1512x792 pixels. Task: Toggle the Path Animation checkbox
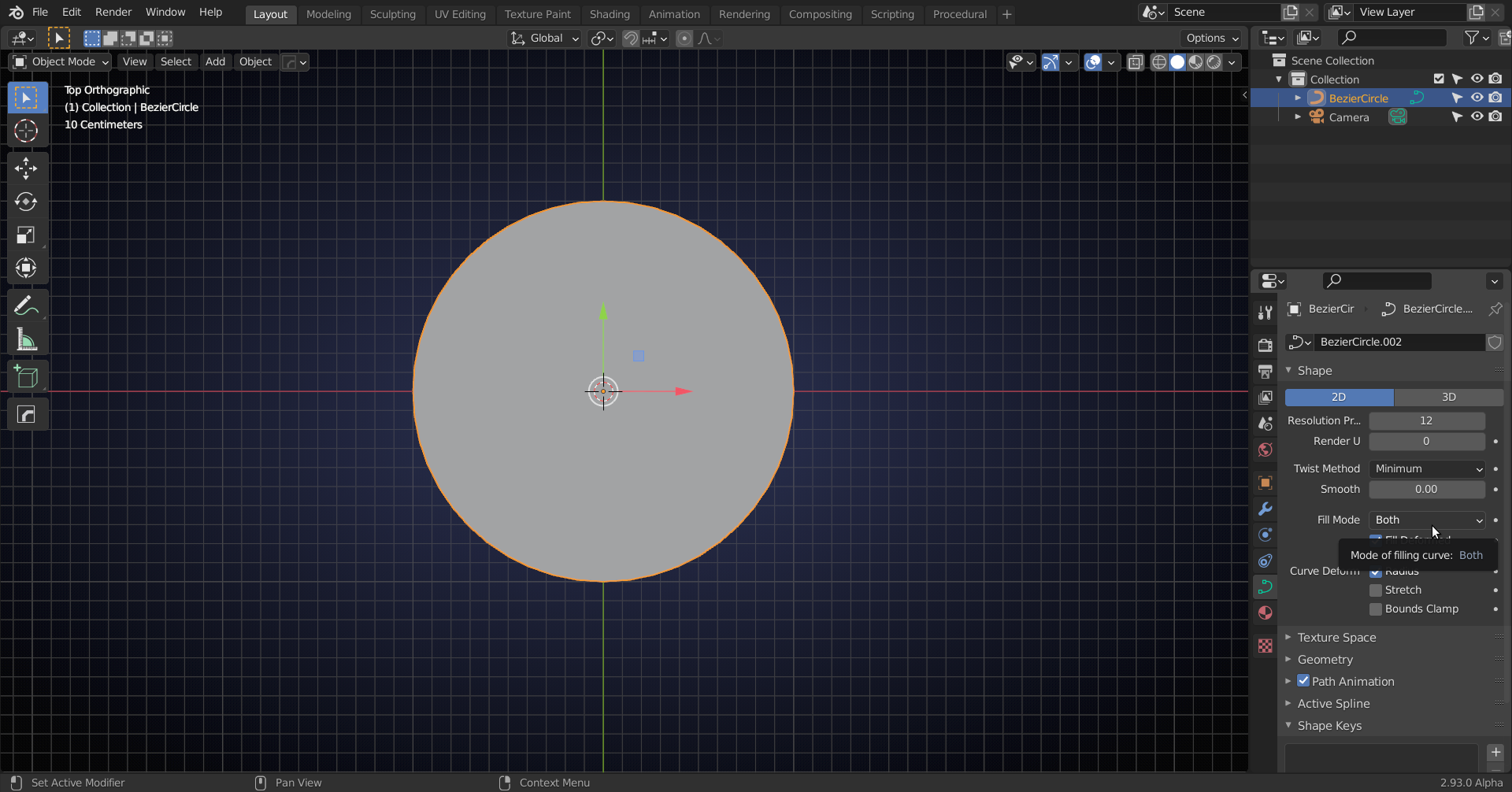[1303, 681]
